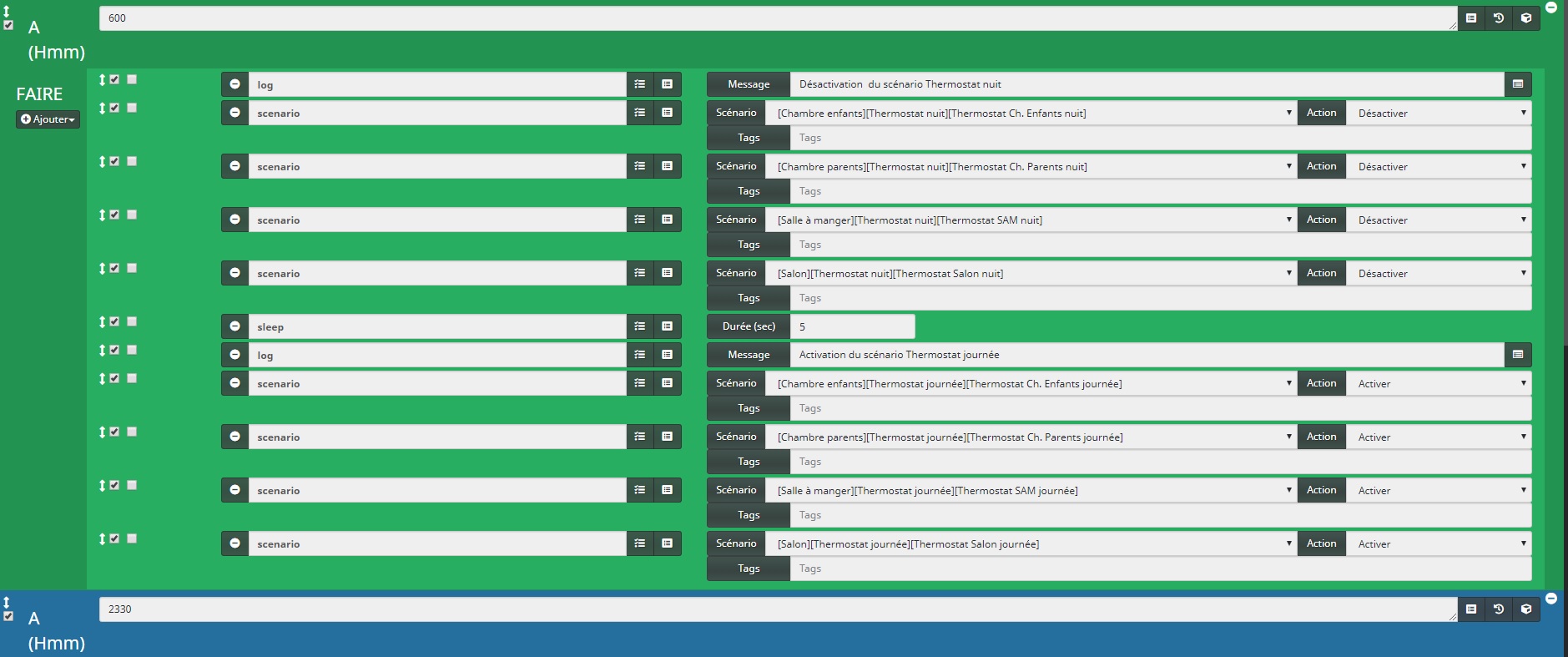The image size is (1568, 657).
Task: Open Action dropdown Activer for Thermostat Salon journée
Action: coord(1439,543)
